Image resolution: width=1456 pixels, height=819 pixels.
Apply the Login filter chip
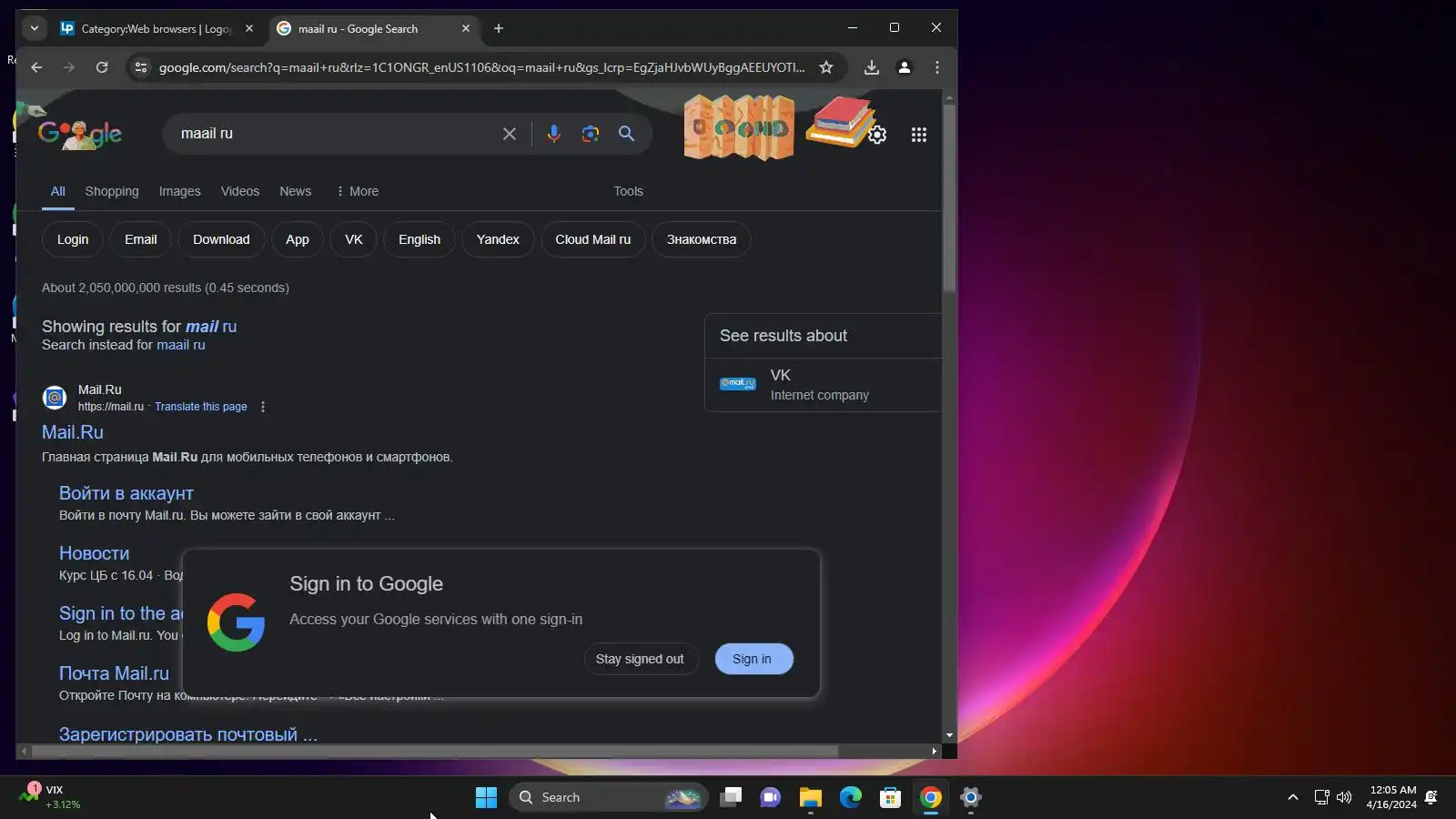73,239
